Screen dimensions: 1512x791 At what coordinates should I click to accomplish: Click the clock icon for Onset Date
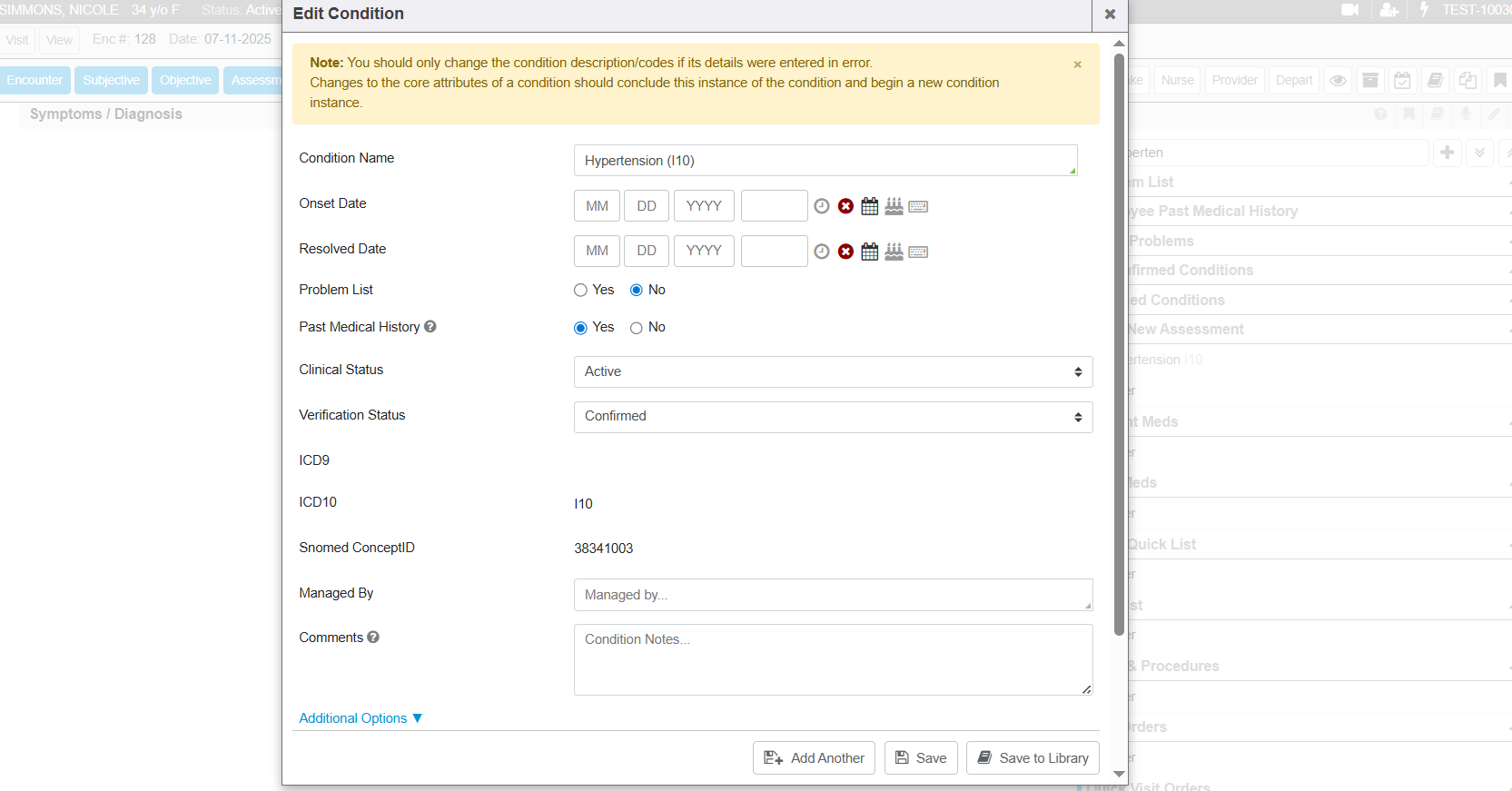[x=821, y=206]
